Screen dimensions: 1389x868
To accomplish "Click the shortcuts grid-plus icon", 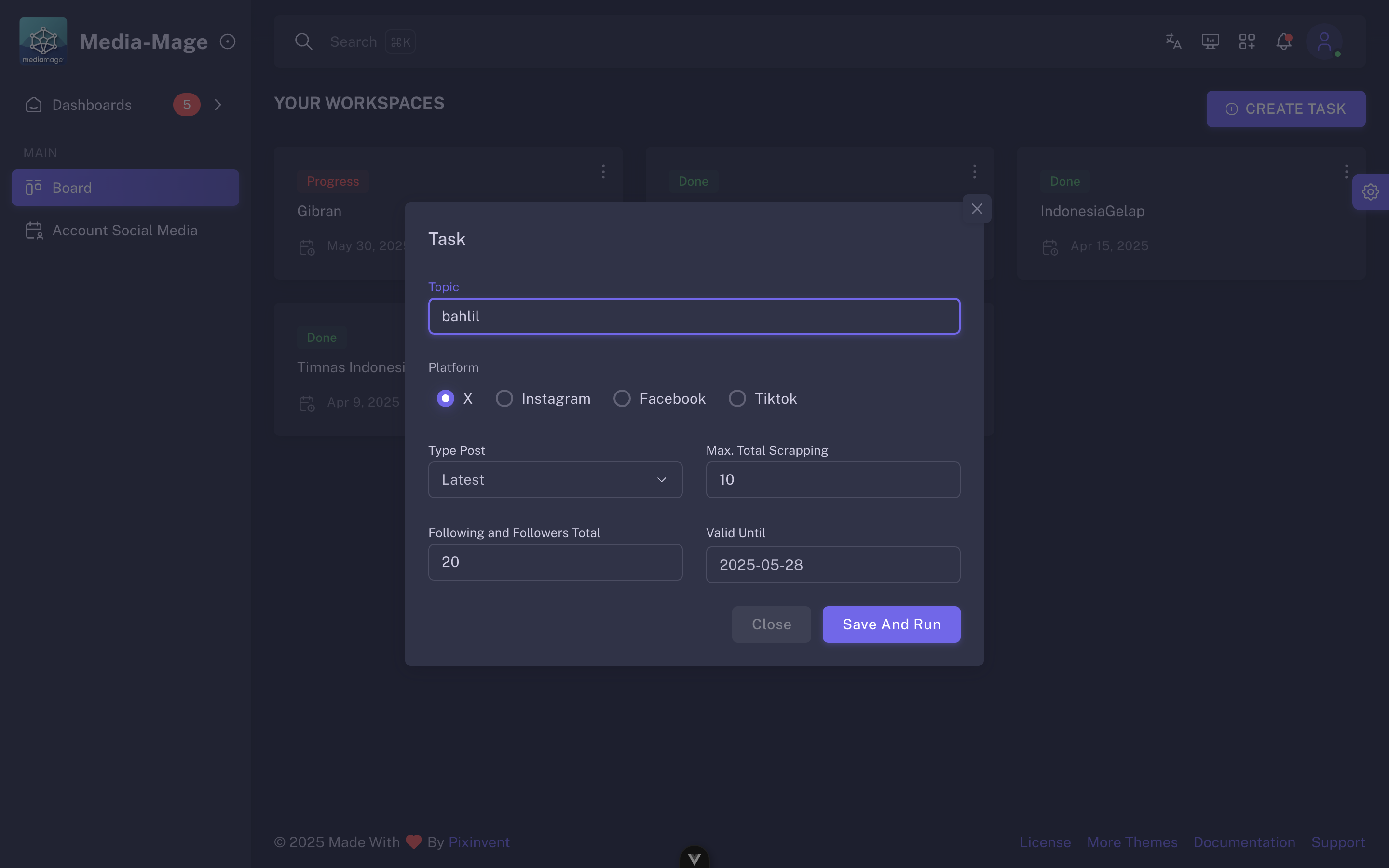I will coord(1247,41).
